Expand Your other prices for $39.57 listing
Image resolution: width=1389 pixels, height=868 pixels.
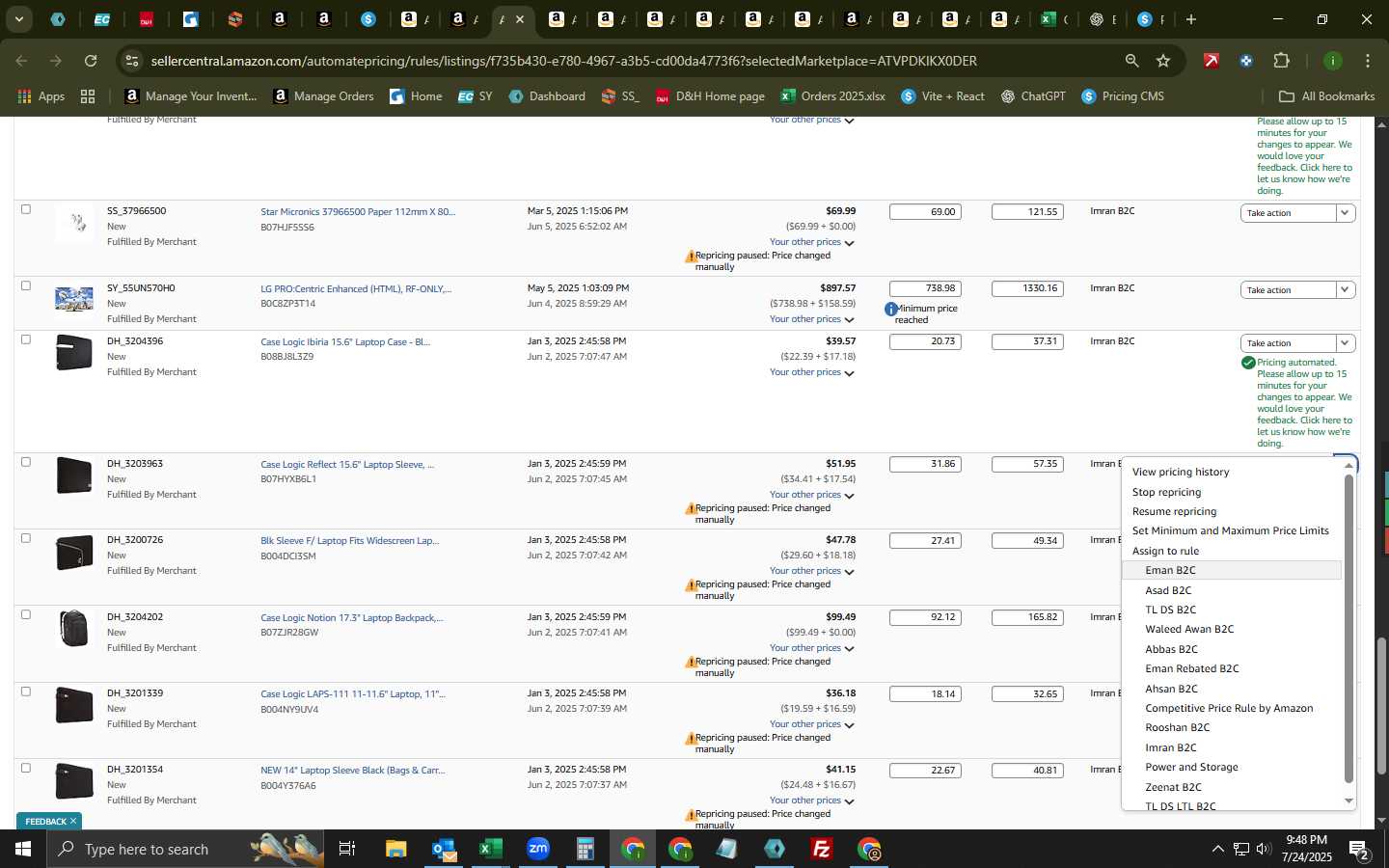pos(812,372)
